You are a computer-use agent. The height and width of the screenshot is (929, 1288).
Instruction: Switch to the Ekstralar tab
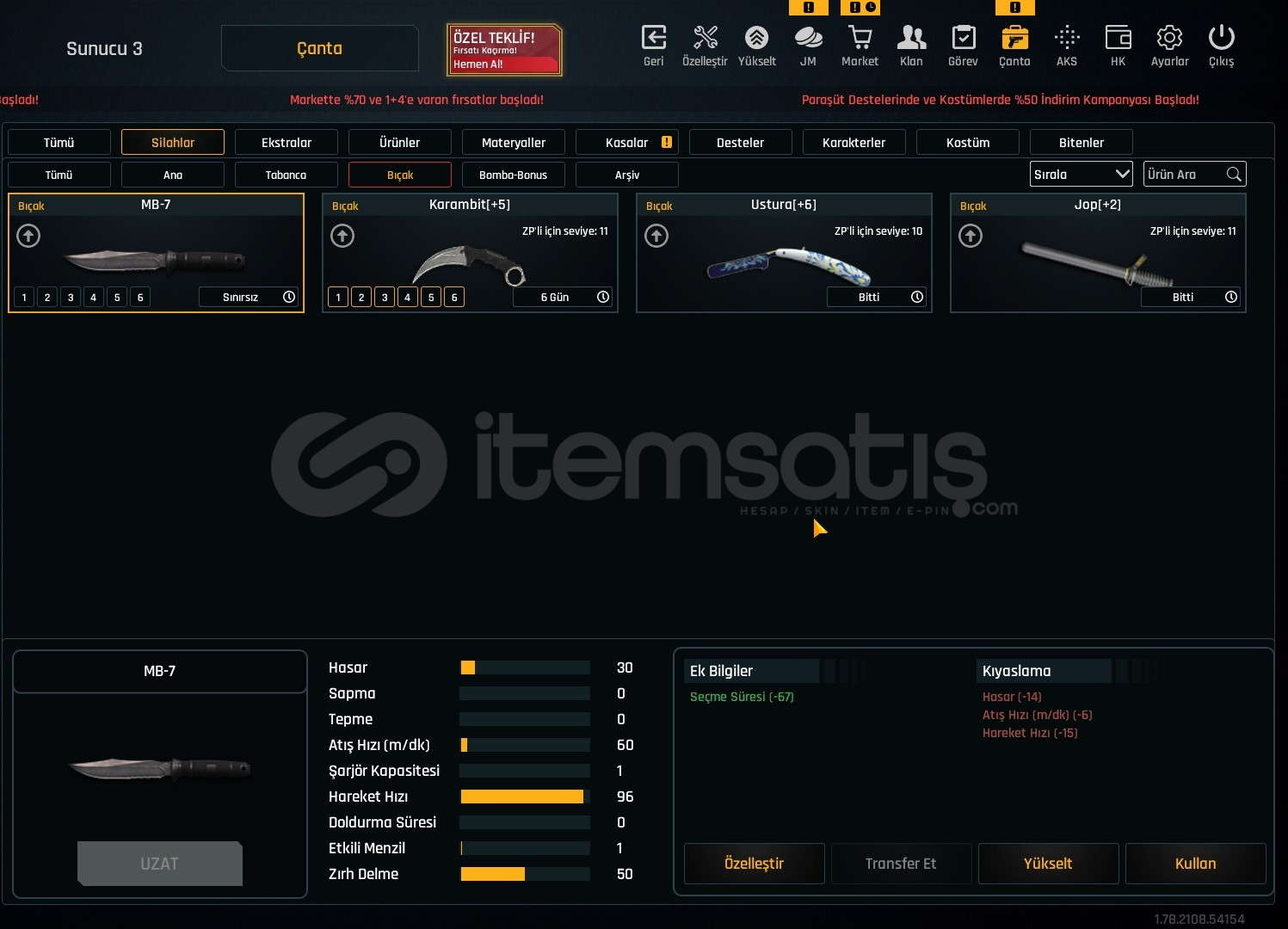pyautogui.click(x=287, y=142)
